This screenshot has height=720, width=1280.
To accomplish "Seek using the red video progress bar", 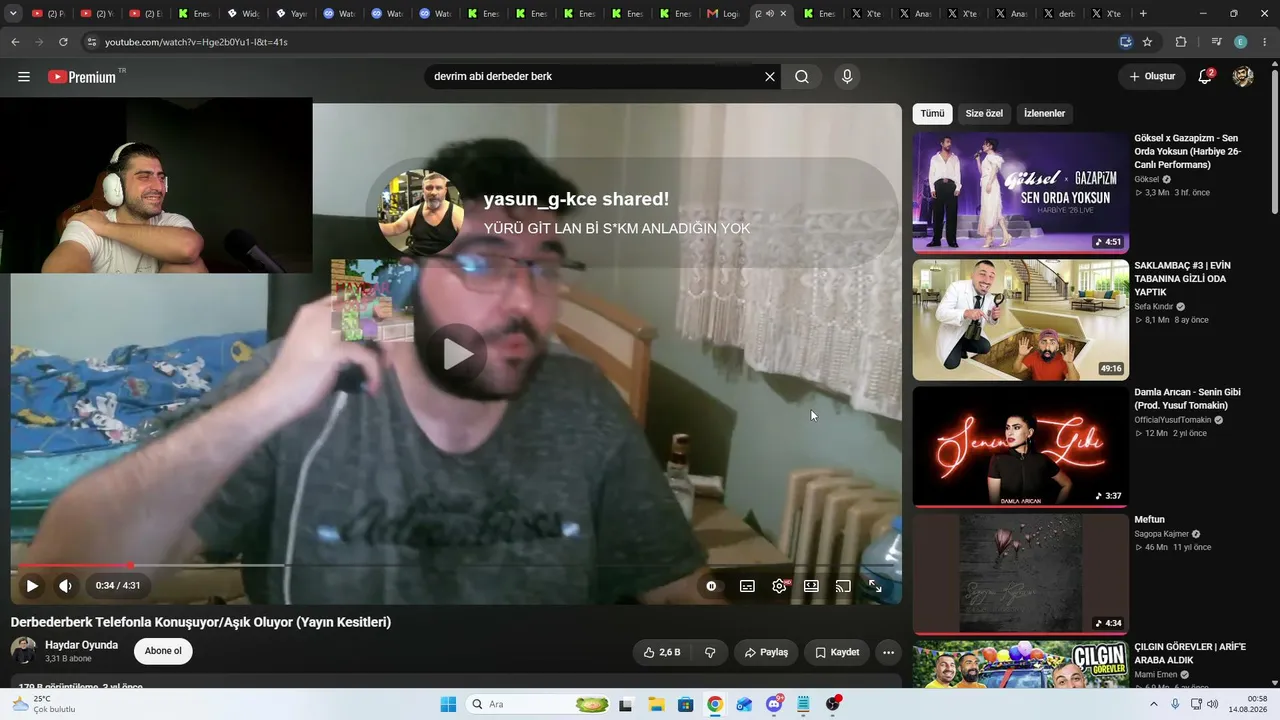I will (x=456, y=565).
